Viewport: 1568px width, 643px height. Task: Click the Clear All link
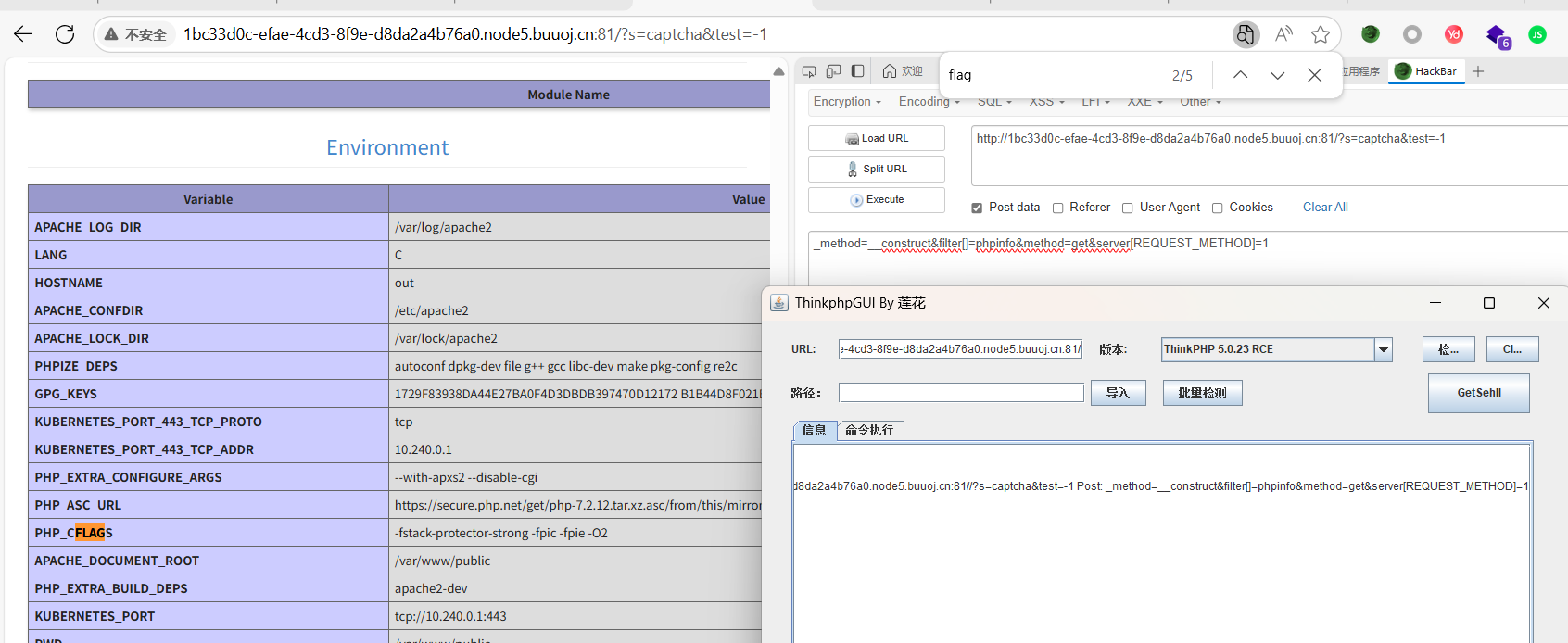1325,208
